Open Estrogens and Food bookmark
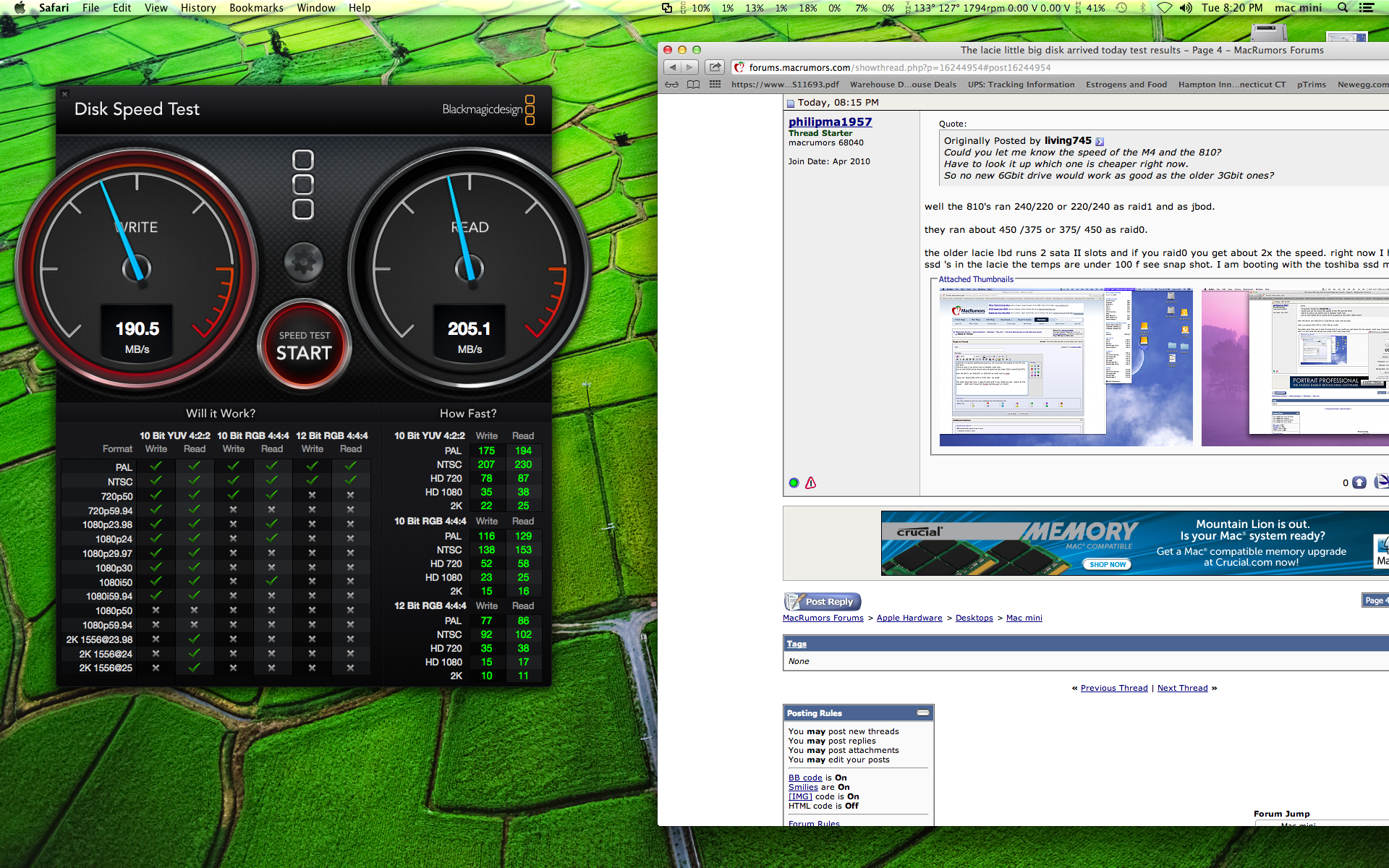Screen dimensions: 1389x868 coord(1126,85)
